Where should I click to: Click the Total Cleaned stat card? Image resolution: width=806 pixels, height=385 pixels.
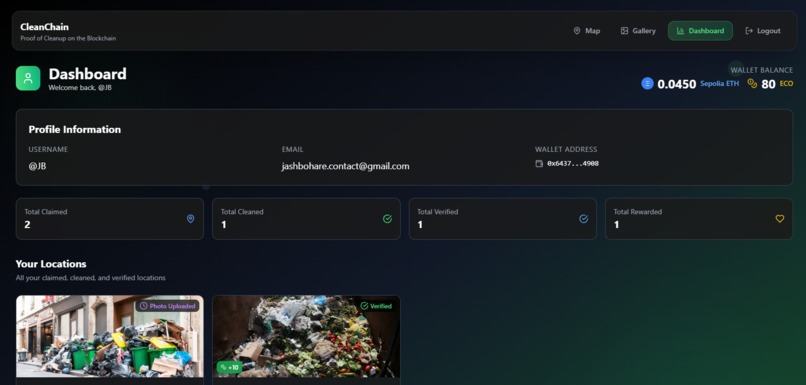click(x=306, y=219)
